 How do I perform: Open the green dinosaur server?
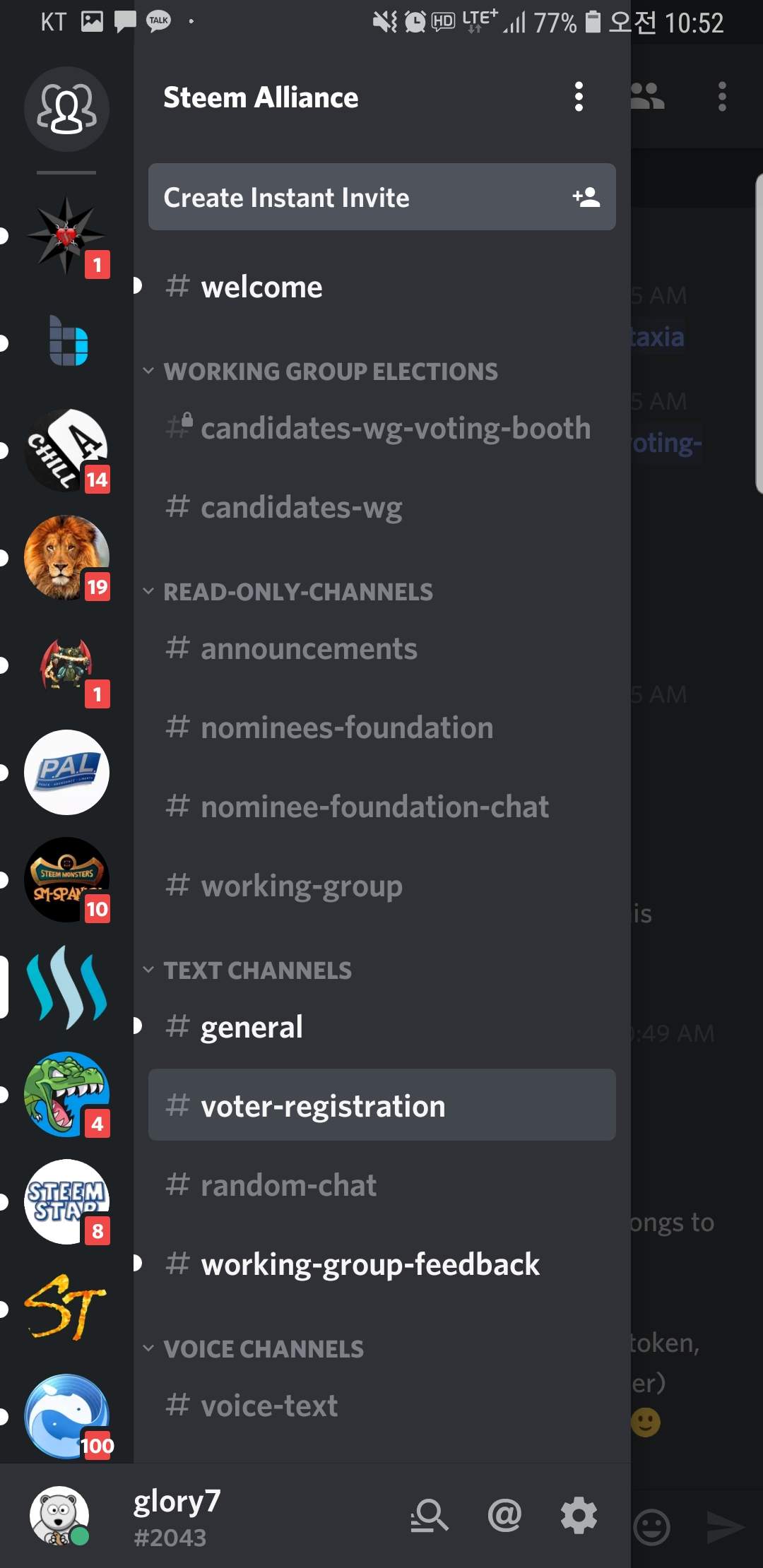[66, 1094]
